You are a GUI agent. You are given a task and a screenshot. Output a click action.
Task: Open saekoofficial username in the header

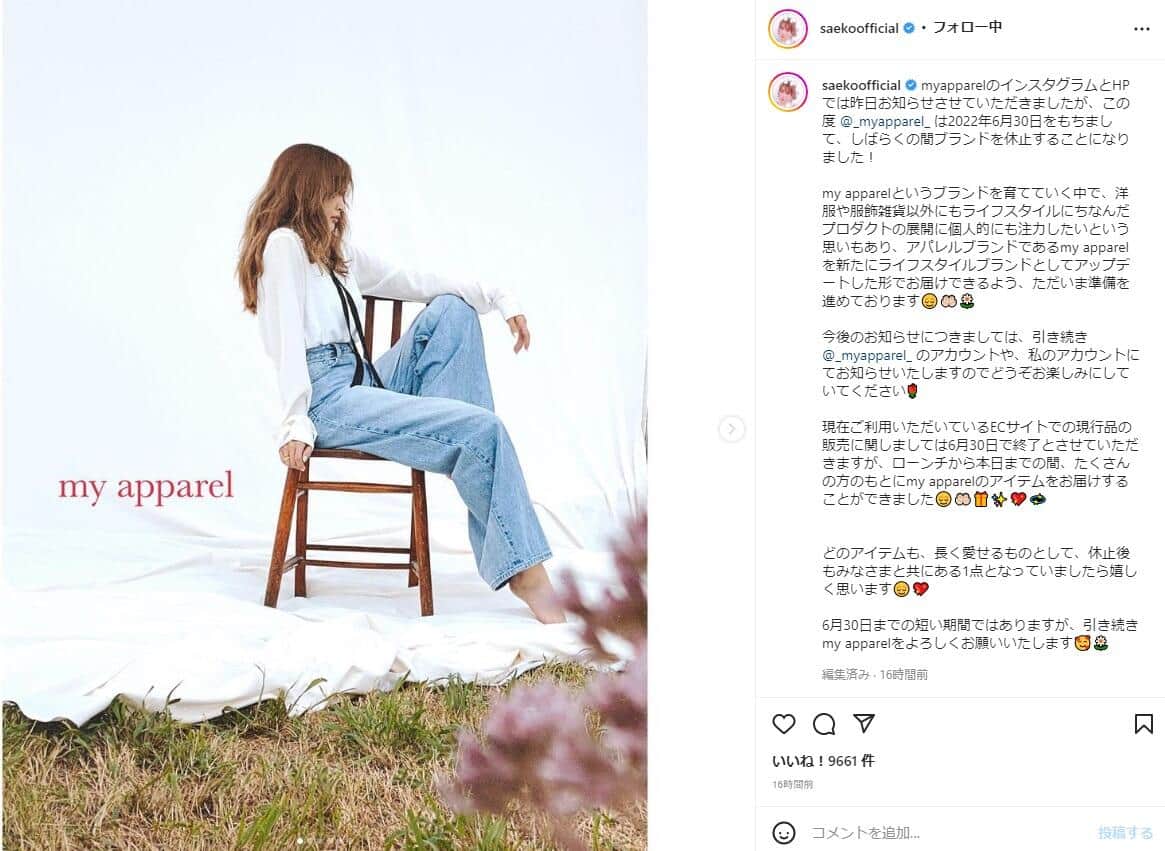[x=859, y=28]
